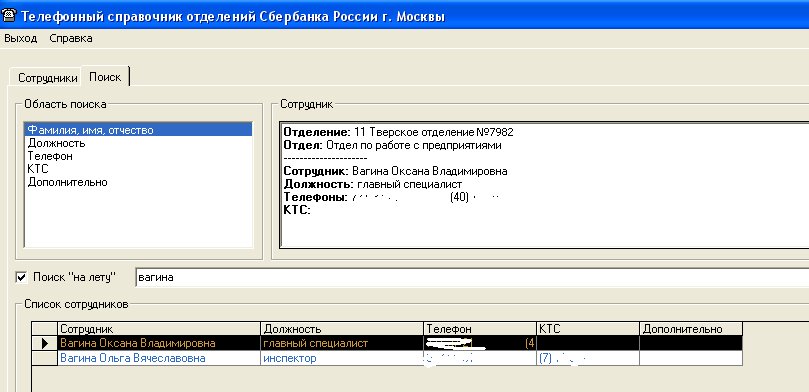Click the 'главный специалист' cell
This screenshot has height=392, width=809.
(x=343, y=344)
